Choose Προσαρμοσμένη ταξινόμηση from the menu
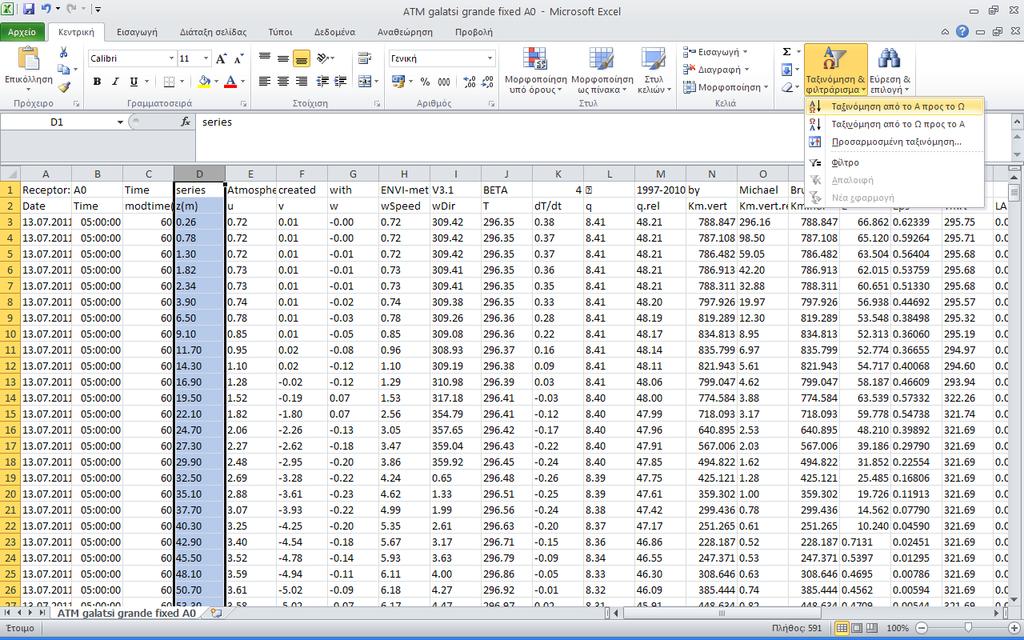This screenshot has width=1024, height=640. point(894,142)
